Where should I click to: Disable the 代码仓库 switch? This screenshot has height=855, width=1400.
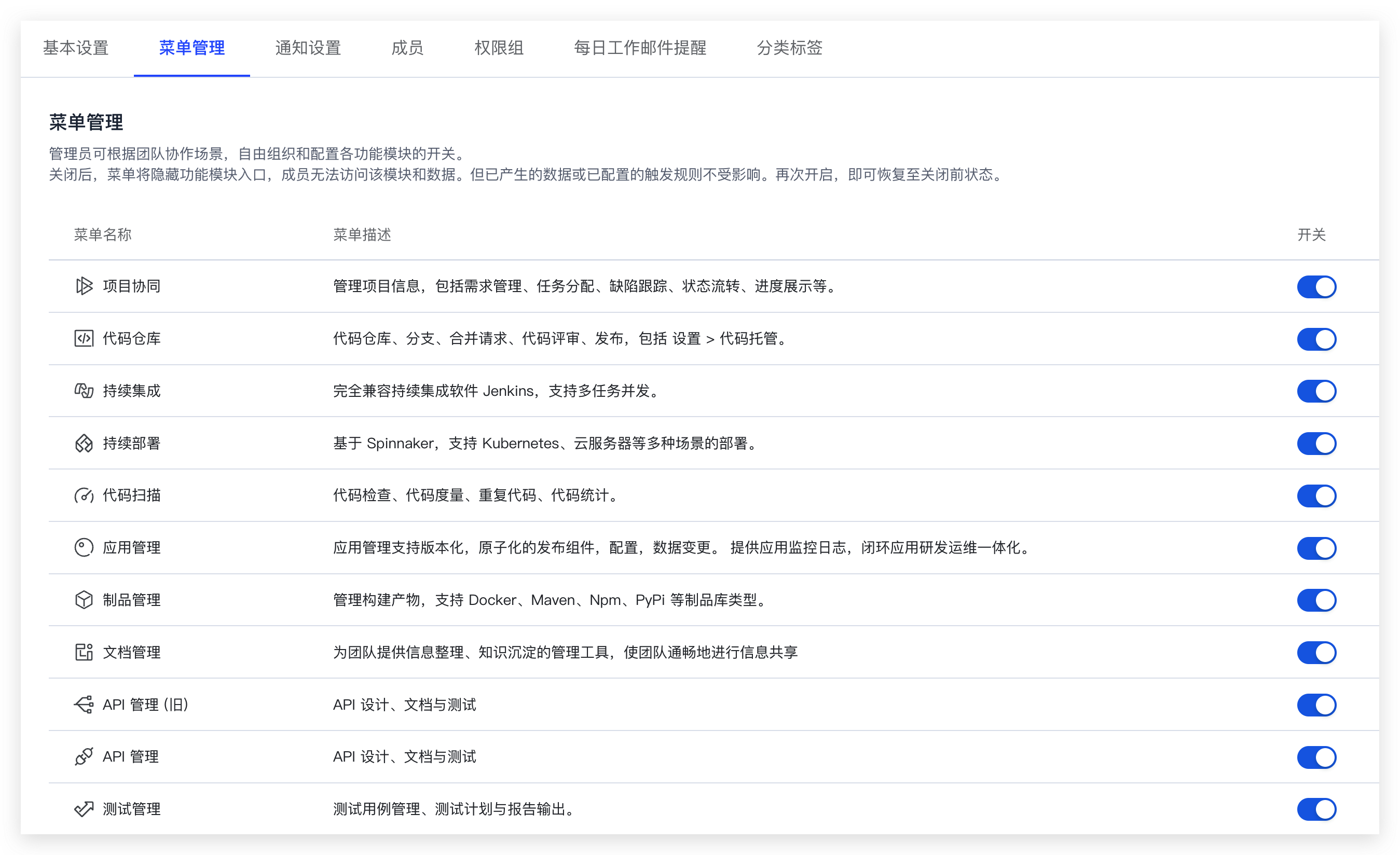(x=1316, y=339)
